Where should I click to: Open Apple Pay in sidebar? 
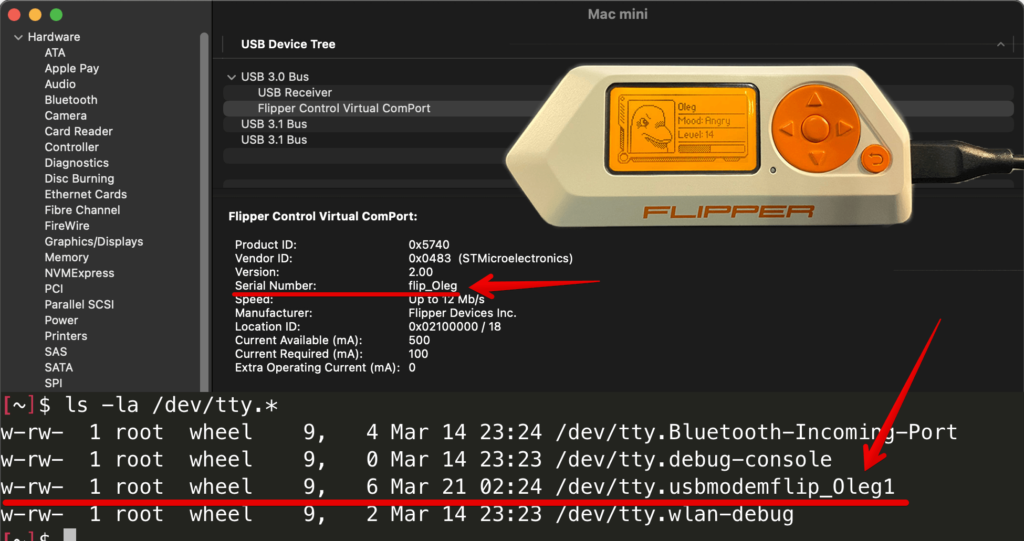click(72, 69)
